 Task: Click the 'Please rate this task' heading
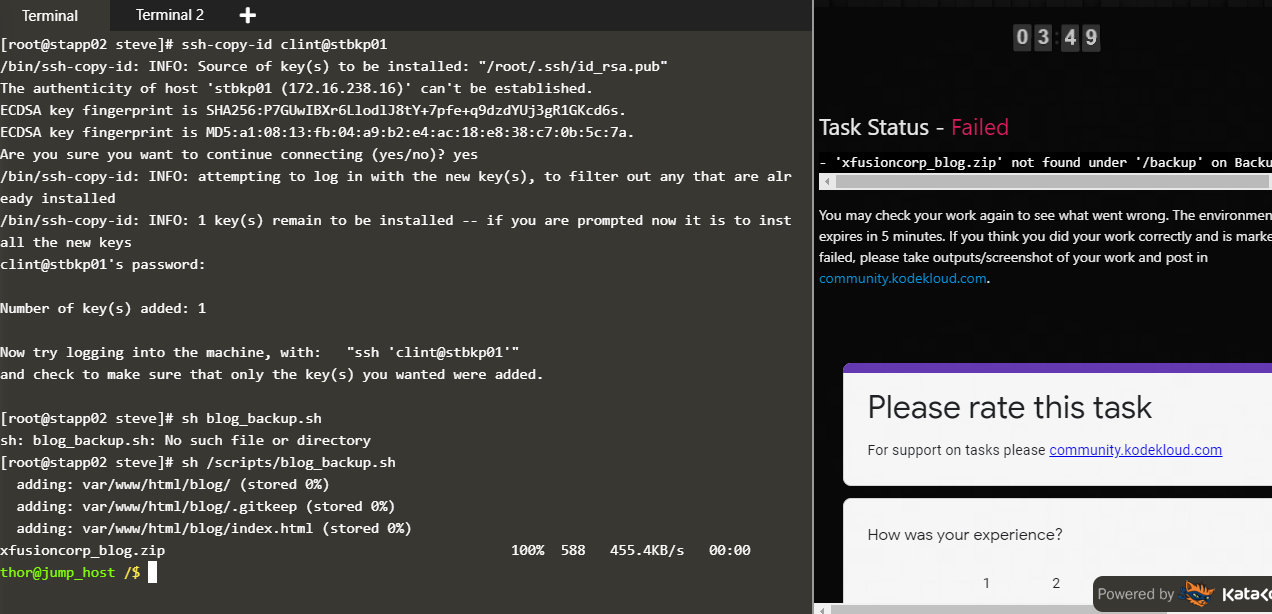tap(1009, 407)
